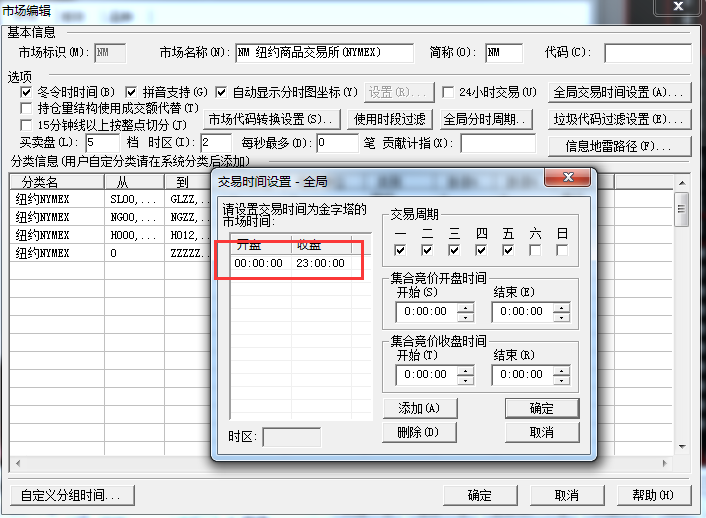Check Saturday (六) trading day
This screenshot has width=706, height=518.
(535, 250)
